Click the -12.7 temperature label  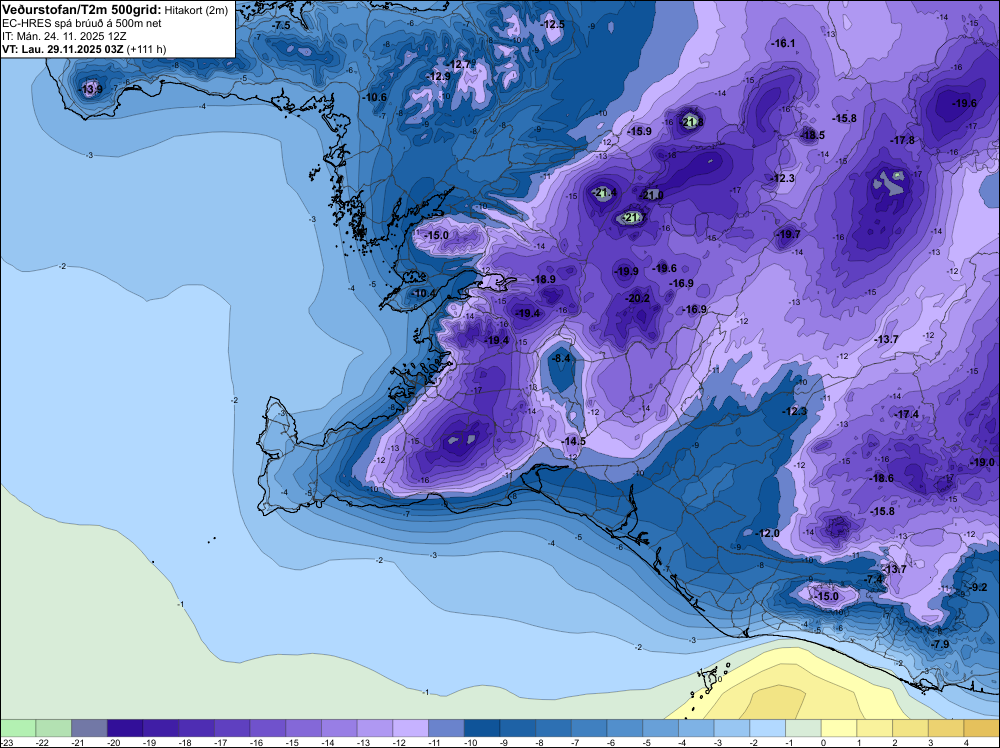pyautogui.click(x=459, y=64)
